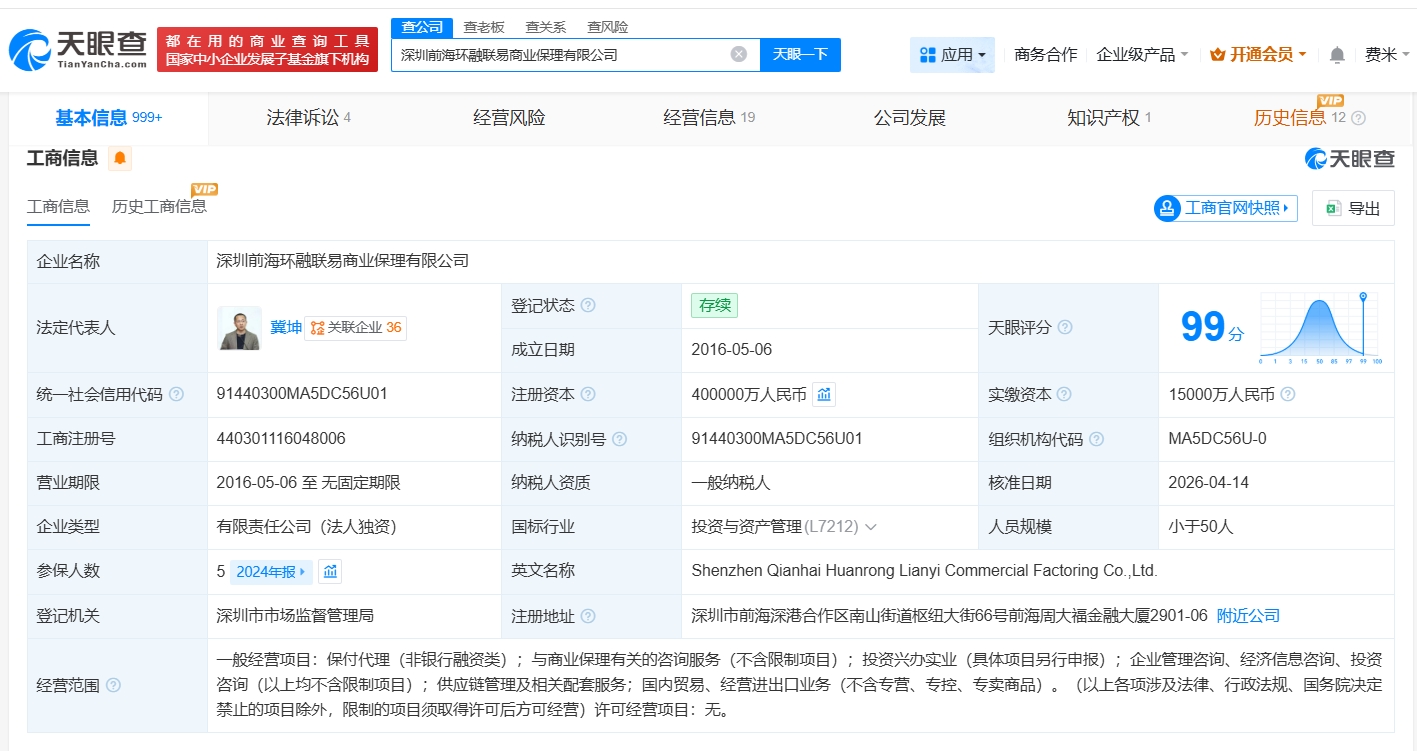Switch to the 法律诉讼 tab
The height and width of the screenshot is (751, 1417).
click(300, 117)
